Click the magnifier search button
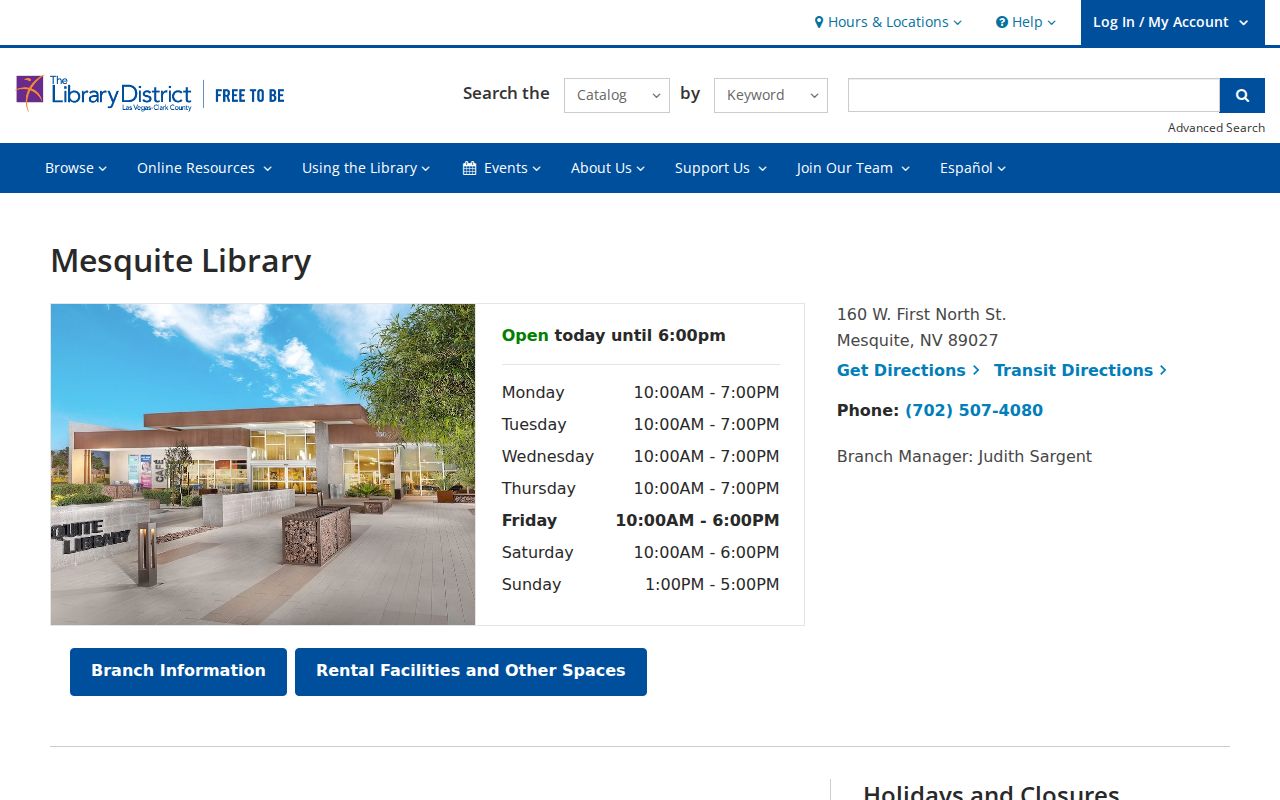Screen dimensions: 1280x800 click(1242, 95)
